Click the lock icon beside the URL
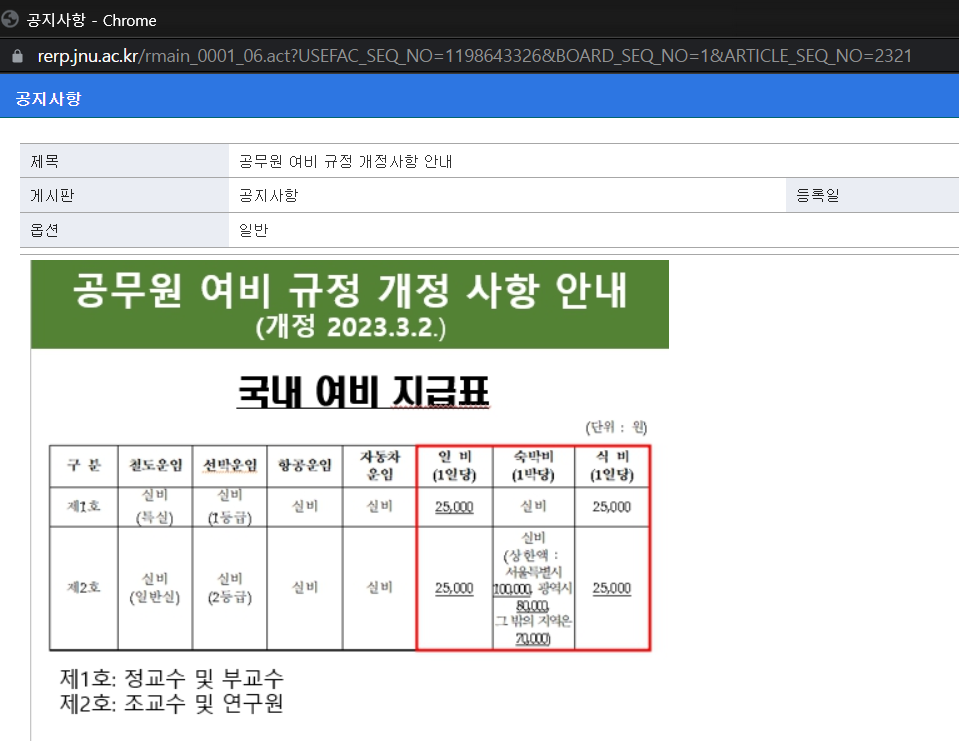 (15, 56)
